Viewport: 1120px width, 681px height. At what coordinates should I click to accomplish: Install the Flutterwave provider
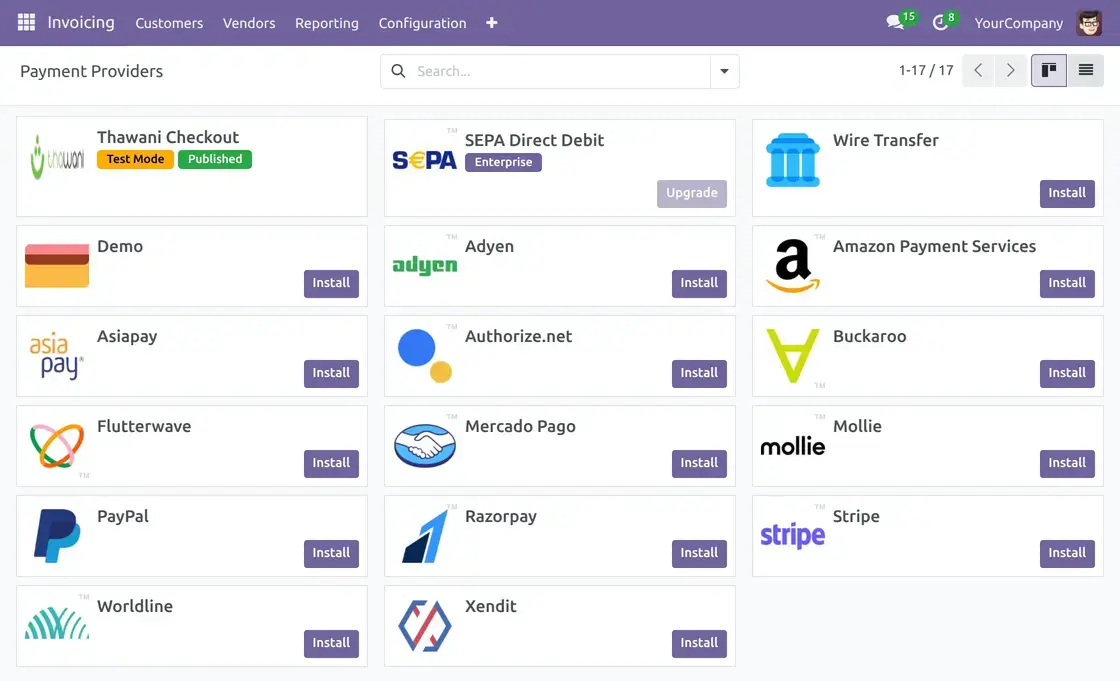331,463
